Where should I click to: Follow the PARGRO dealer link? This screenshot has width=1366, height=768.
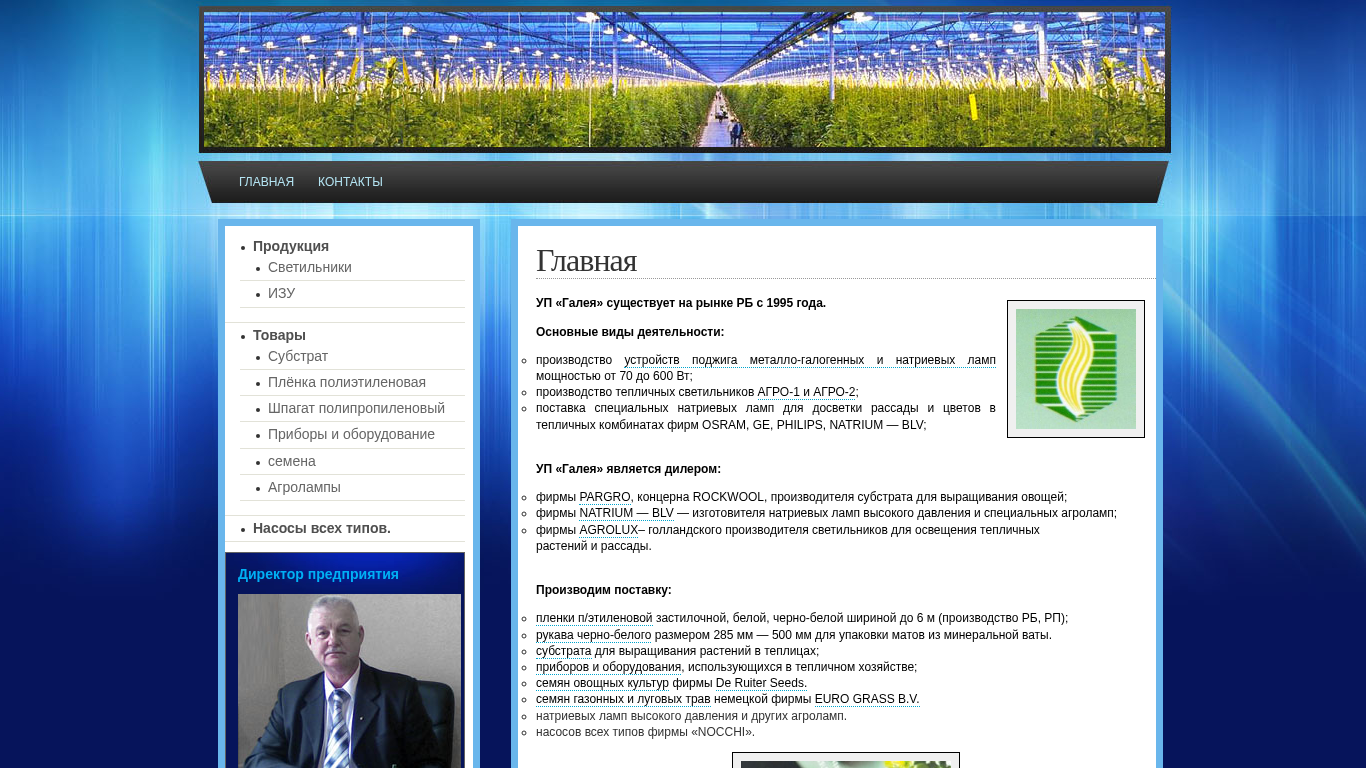click(x=605, y=497)
